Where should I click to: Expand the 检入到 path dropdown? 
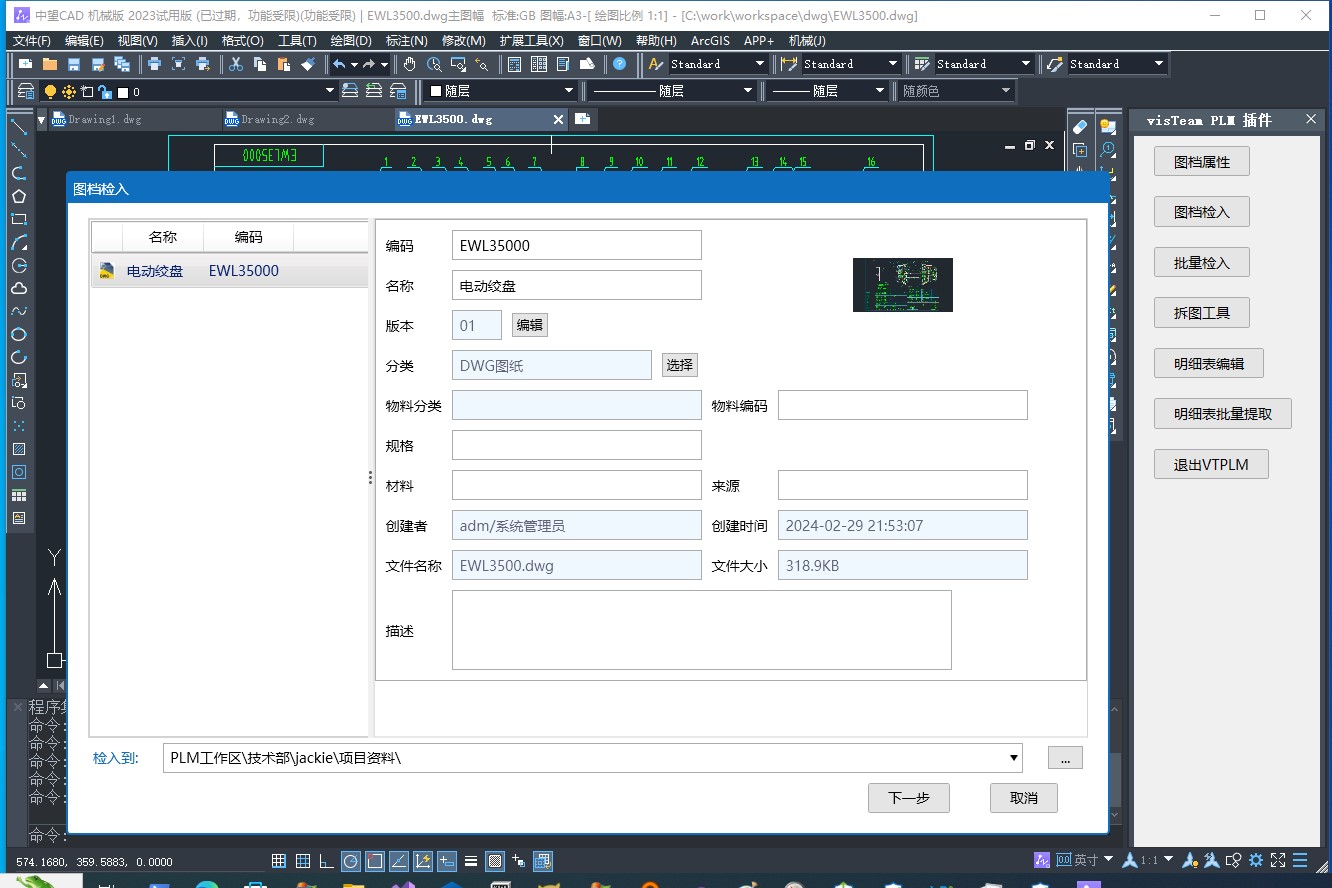coord(1014,758)
